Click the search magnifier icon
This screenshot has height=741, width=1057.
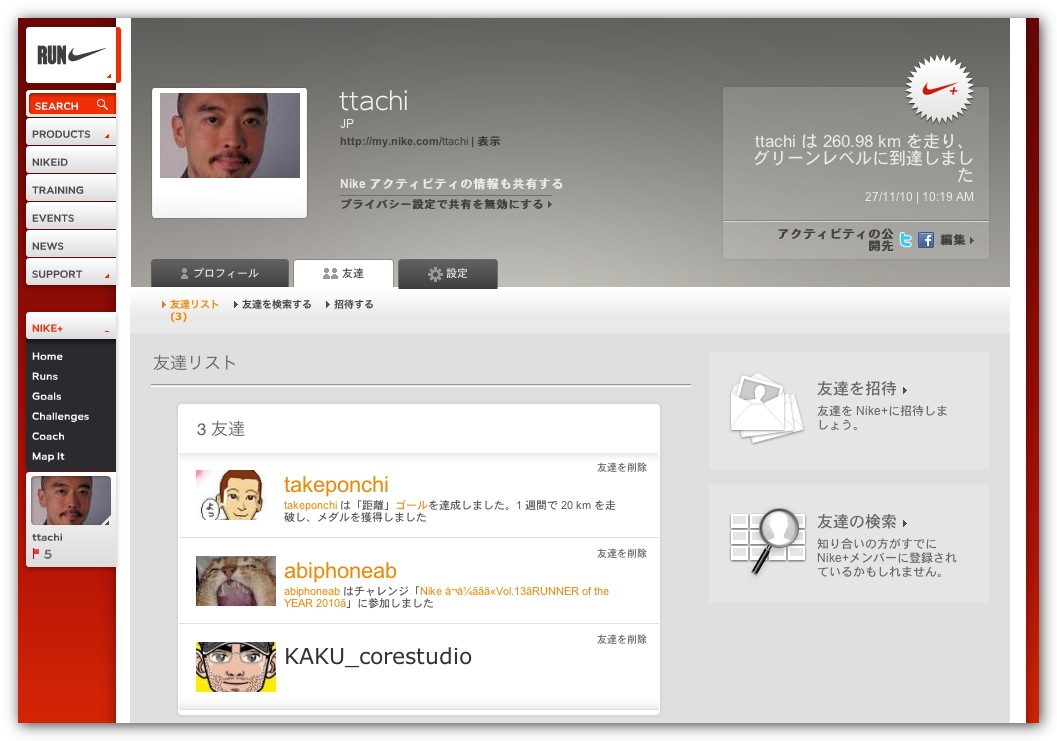[102, 105]
